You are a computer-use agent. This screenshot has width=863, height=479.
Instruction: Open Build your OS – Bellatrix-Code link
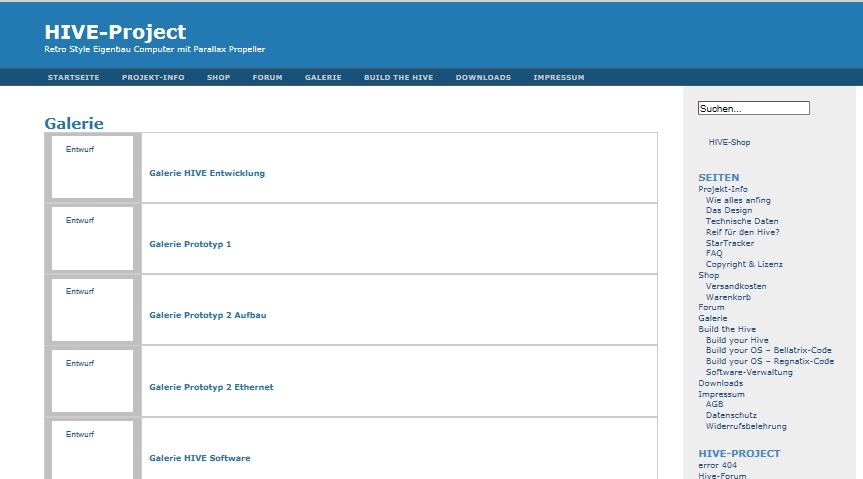point(768,350)
